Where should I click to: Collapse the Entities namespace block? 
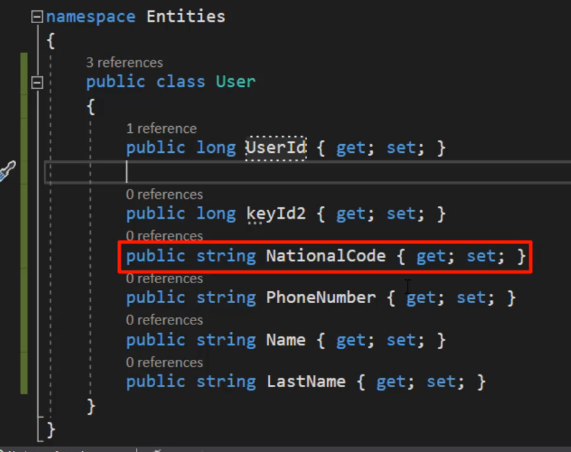37,17
